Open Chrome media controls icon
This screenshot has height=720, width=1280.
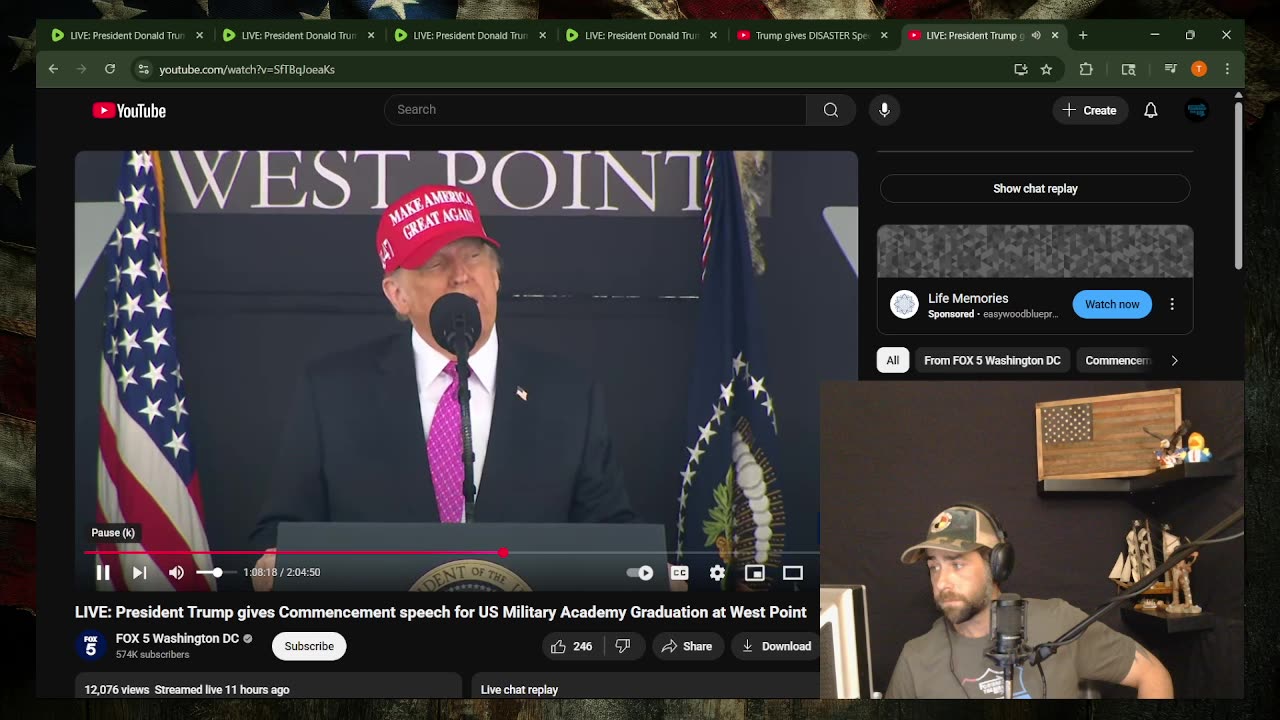[x=1170, y=69]
